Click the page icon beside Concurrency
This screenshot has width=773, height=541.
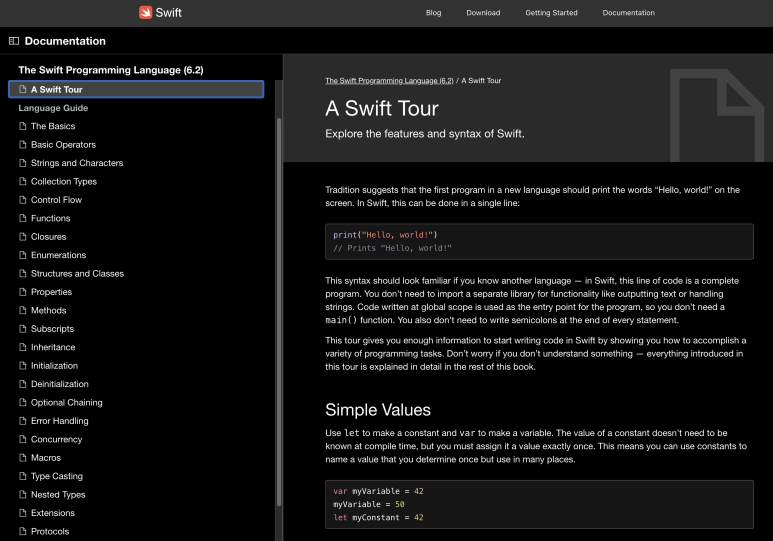click(22, 439)
